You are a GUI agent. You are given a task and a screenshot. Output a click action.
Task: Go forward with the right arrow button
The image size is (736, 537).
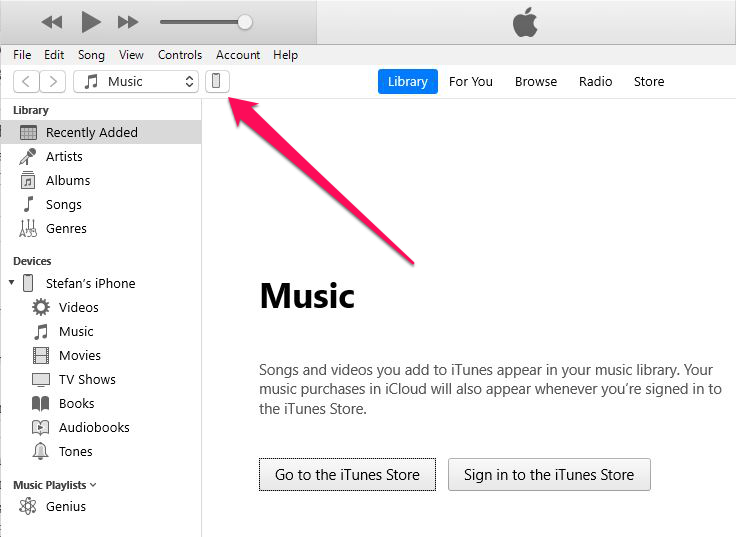tap(53, 81)
